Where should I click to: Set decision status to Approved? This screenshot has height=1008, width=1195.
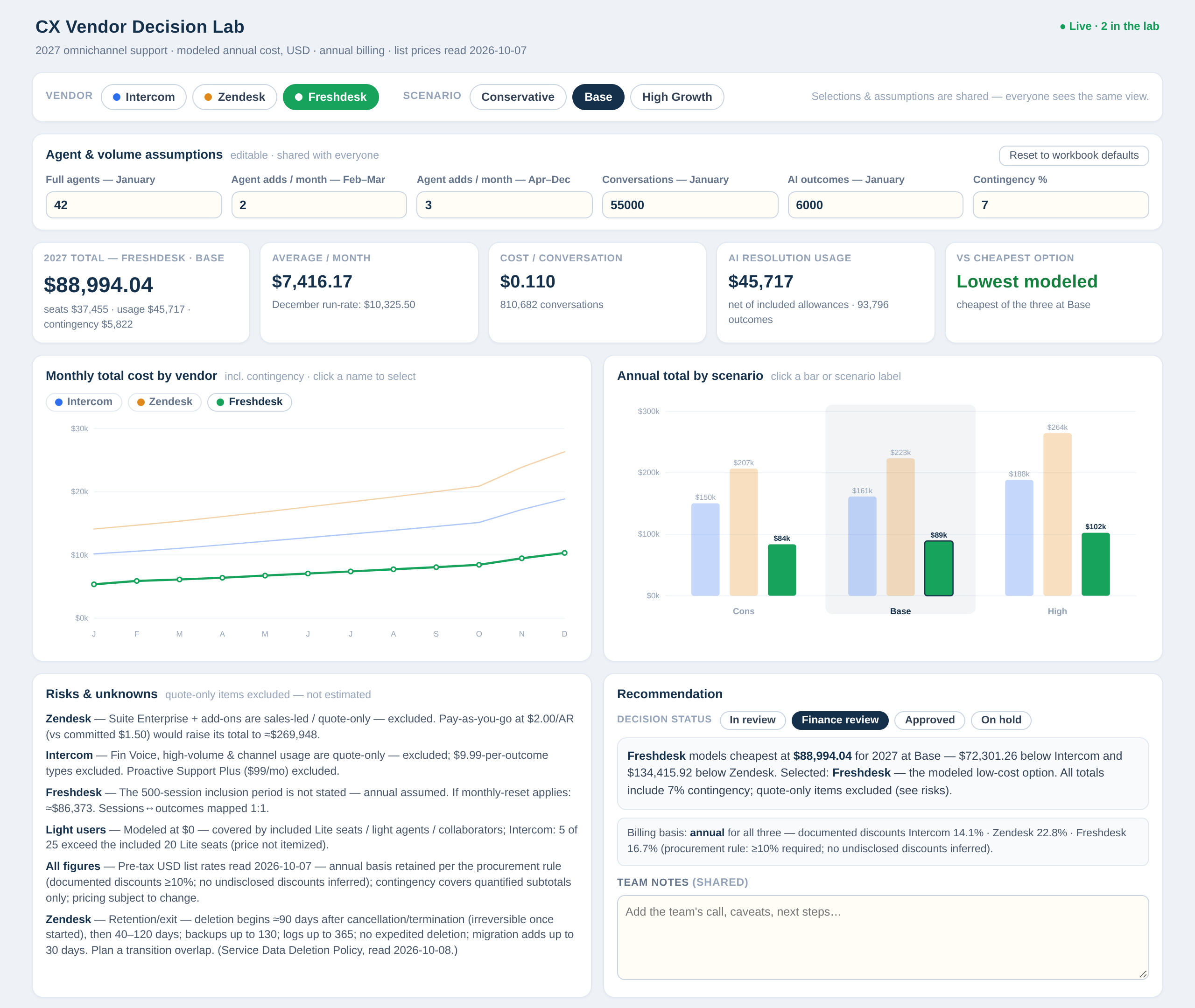click(x=929, y=720)
